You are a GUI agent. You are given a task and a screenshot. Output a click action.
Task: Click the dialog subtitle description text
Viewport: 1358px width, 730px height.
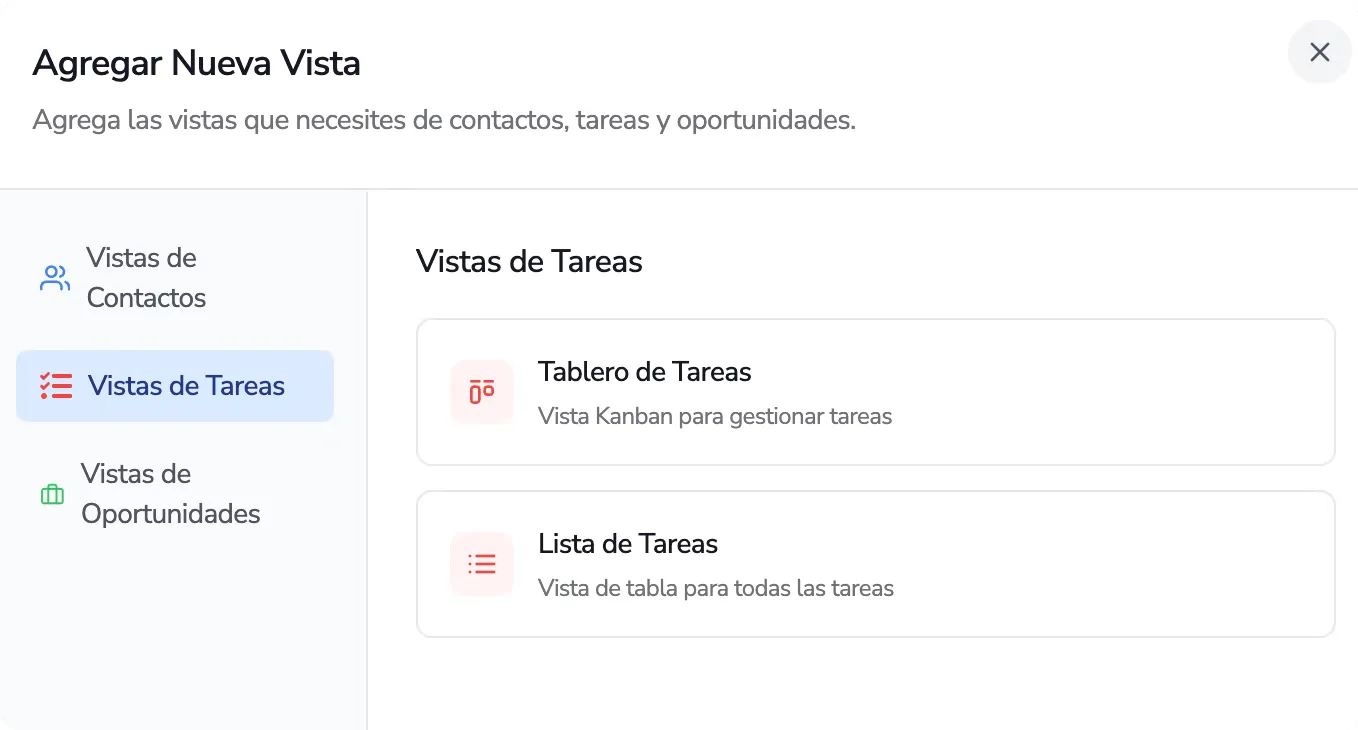444,119
